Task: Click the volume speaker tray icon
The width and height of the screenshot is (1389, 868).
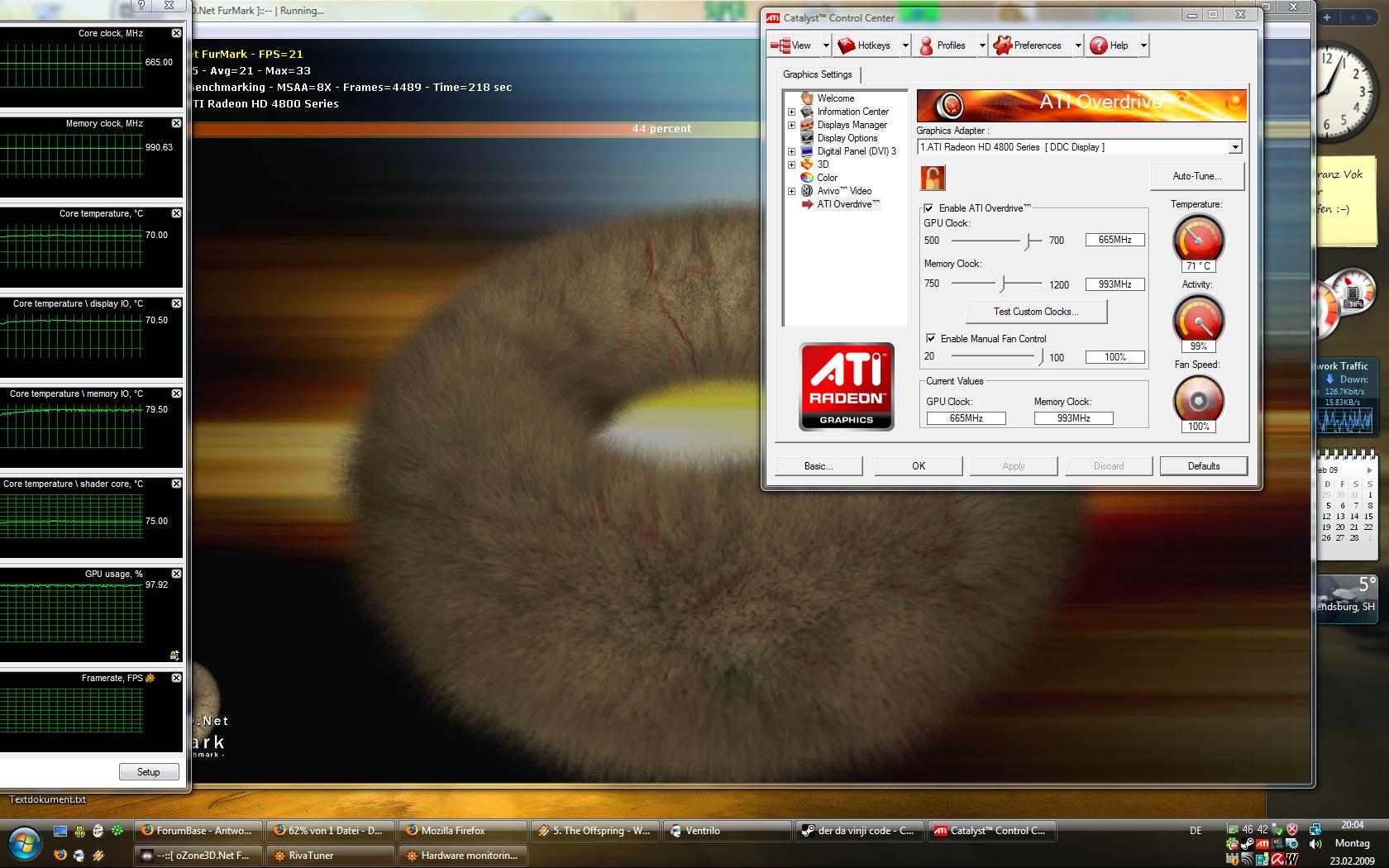Action: point(1315,844)
